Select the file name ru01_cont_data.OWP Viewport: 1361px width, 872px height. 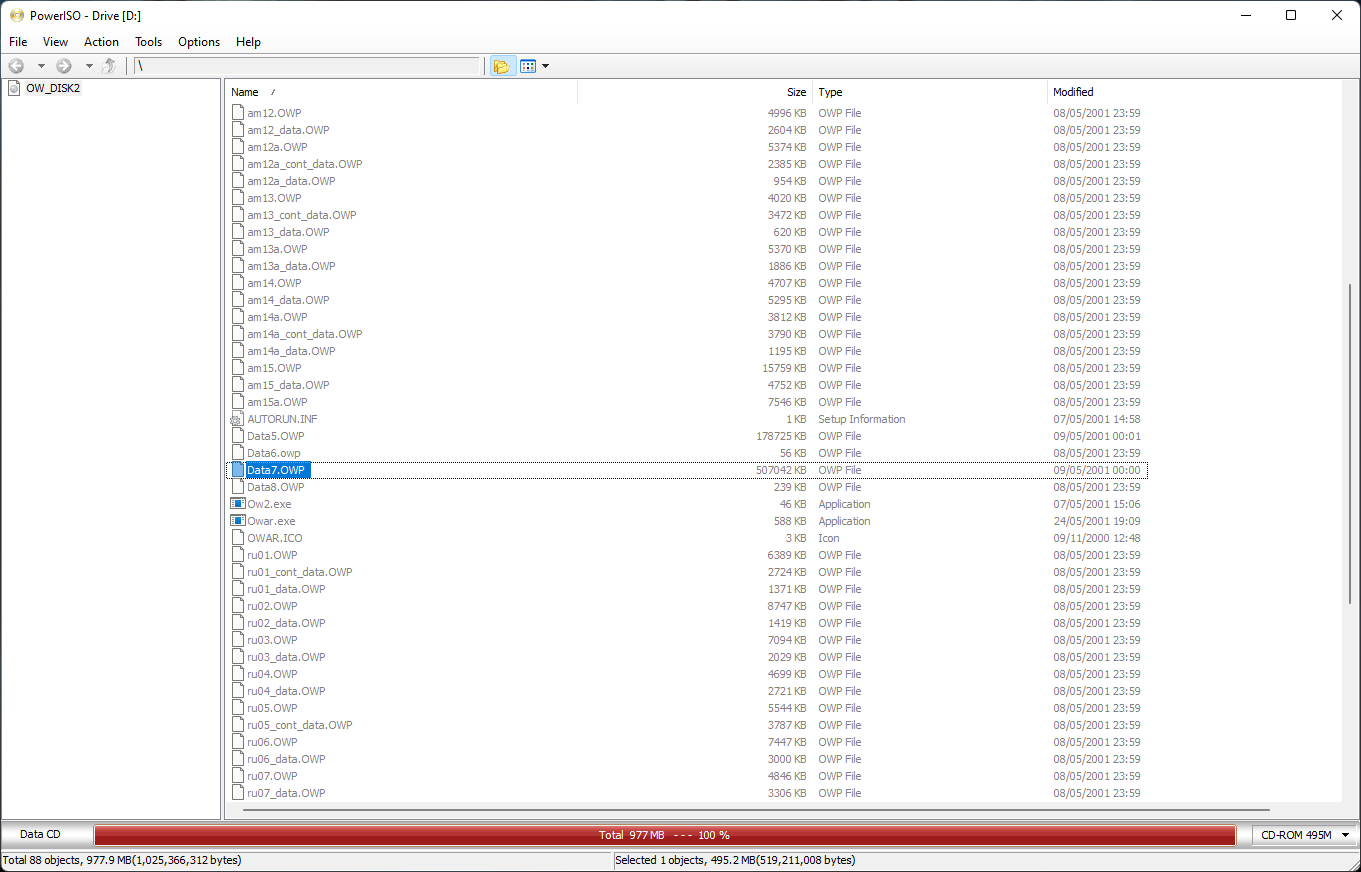coord(300,572)
